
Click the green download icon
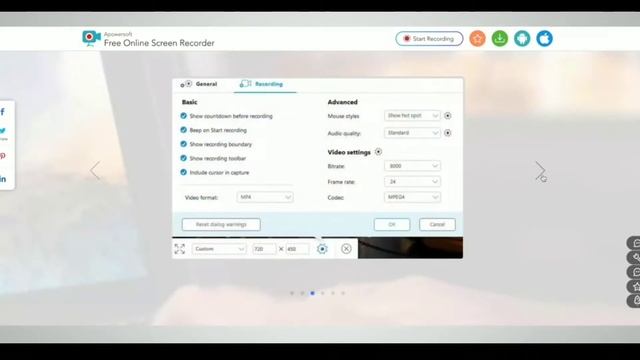pos(500,39)
